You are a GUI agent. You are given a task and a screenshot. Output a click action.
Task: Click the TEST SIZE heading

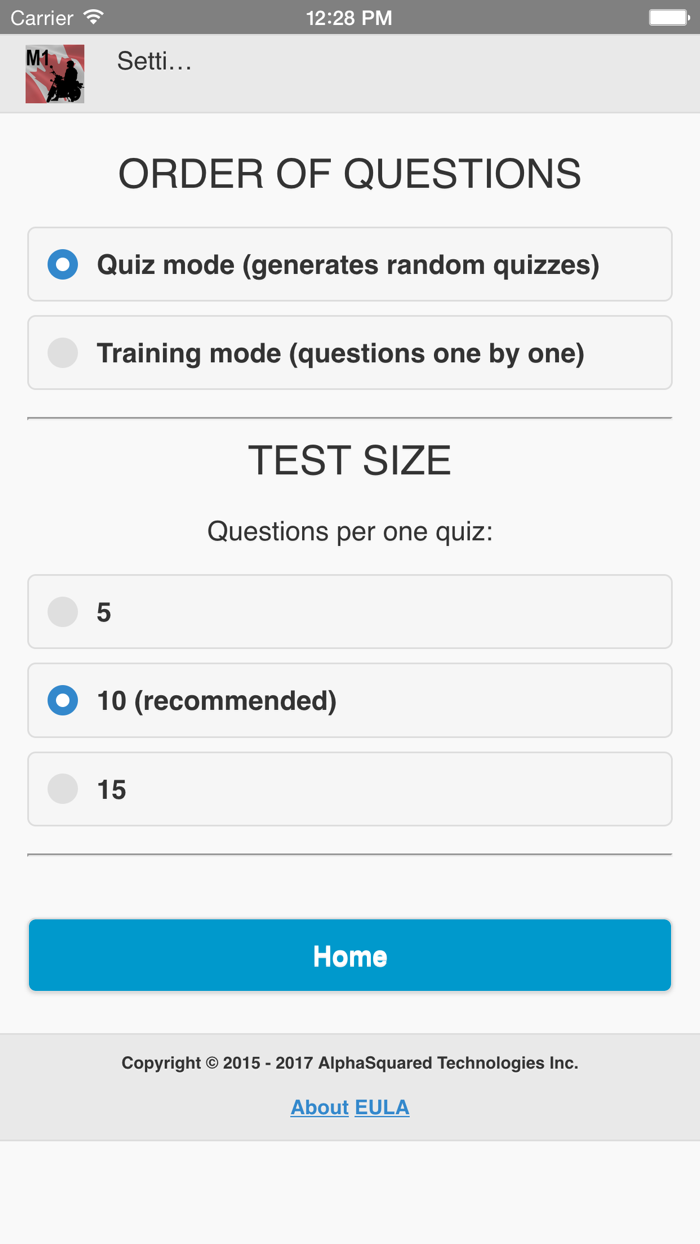(x=349, y=460)
